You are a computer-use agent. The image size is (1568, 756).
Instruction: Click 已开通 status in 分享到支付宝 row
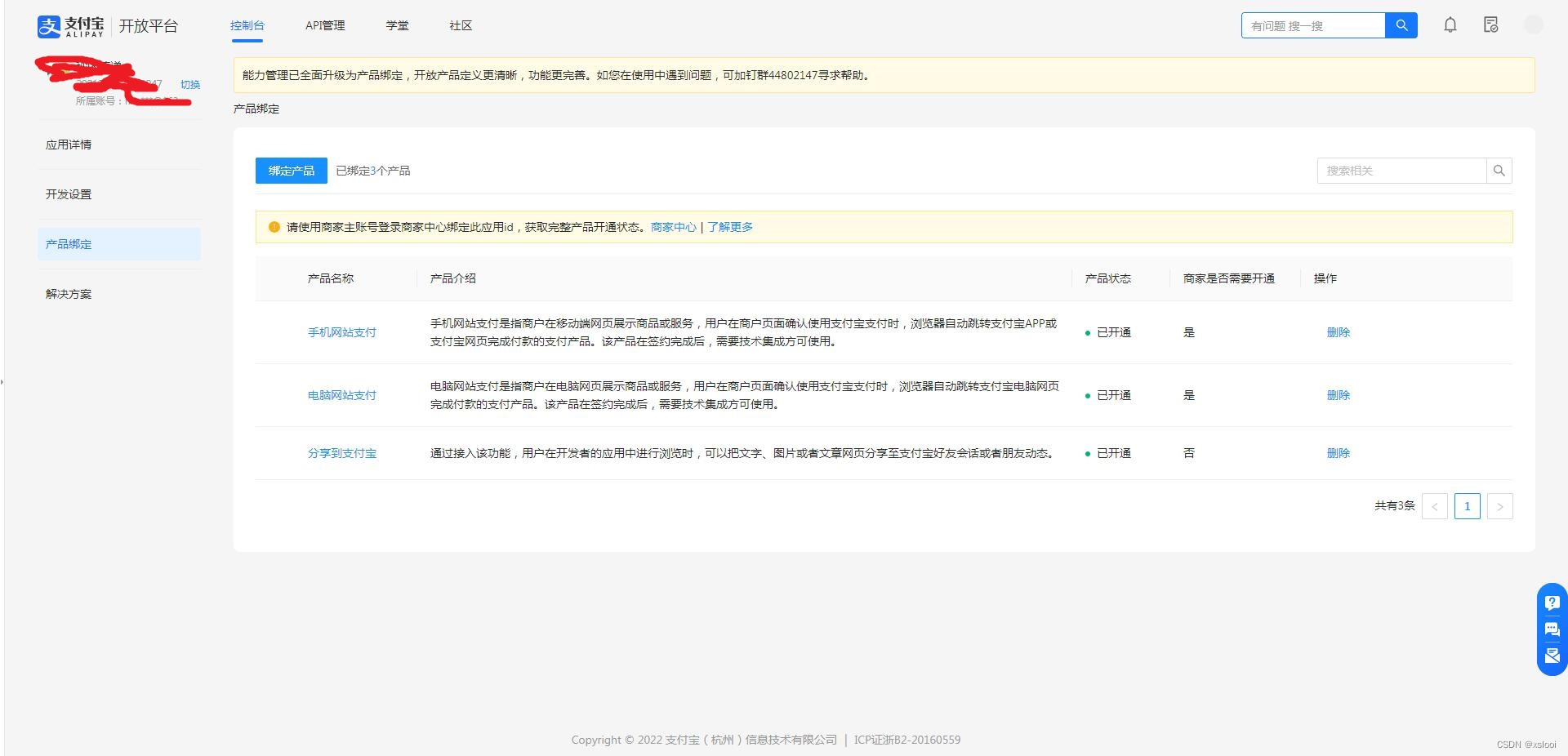(1114, 453)
